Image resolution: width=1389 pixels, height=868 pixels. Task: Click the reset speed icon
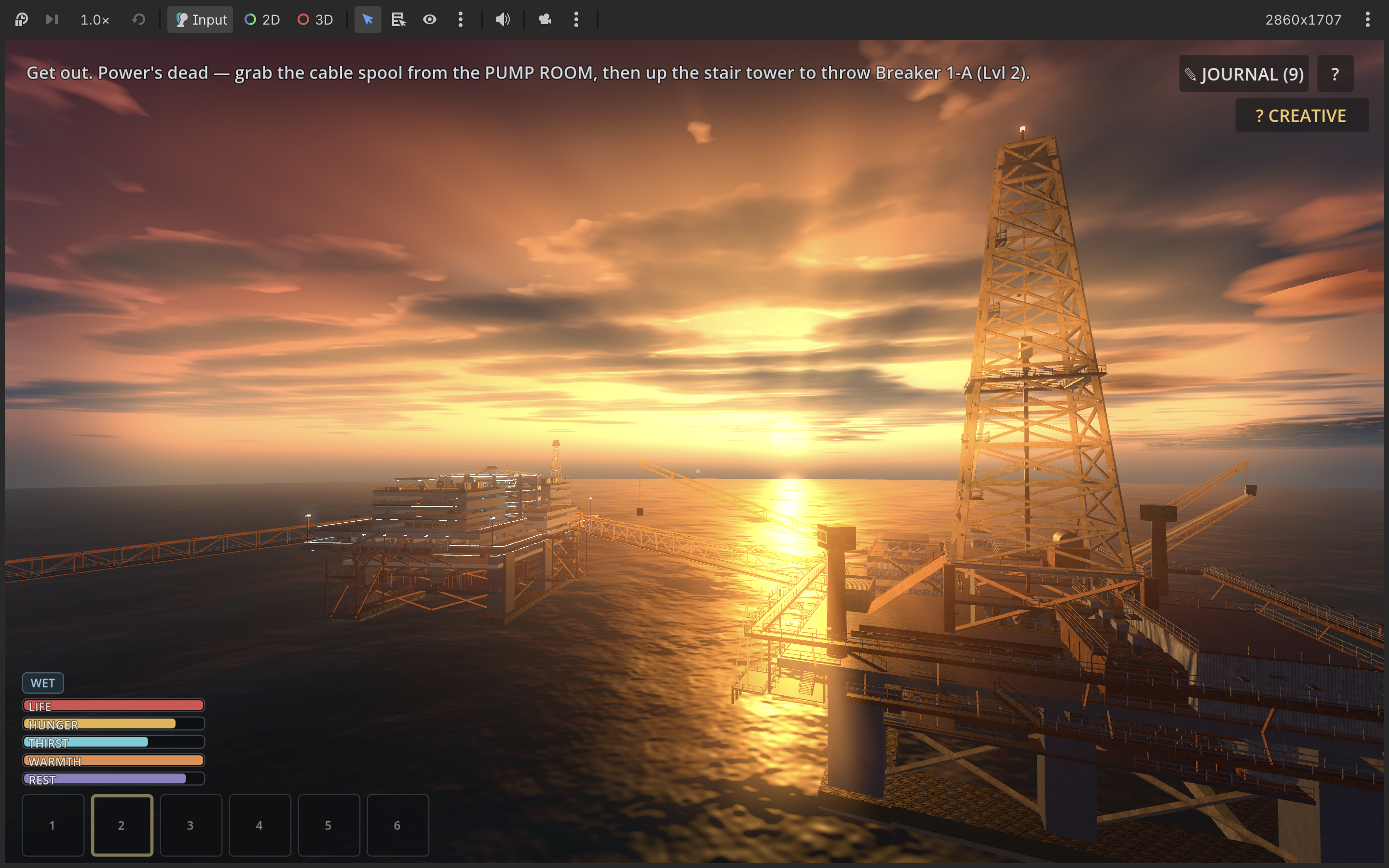pyautogui.click(x=138, y=19)
